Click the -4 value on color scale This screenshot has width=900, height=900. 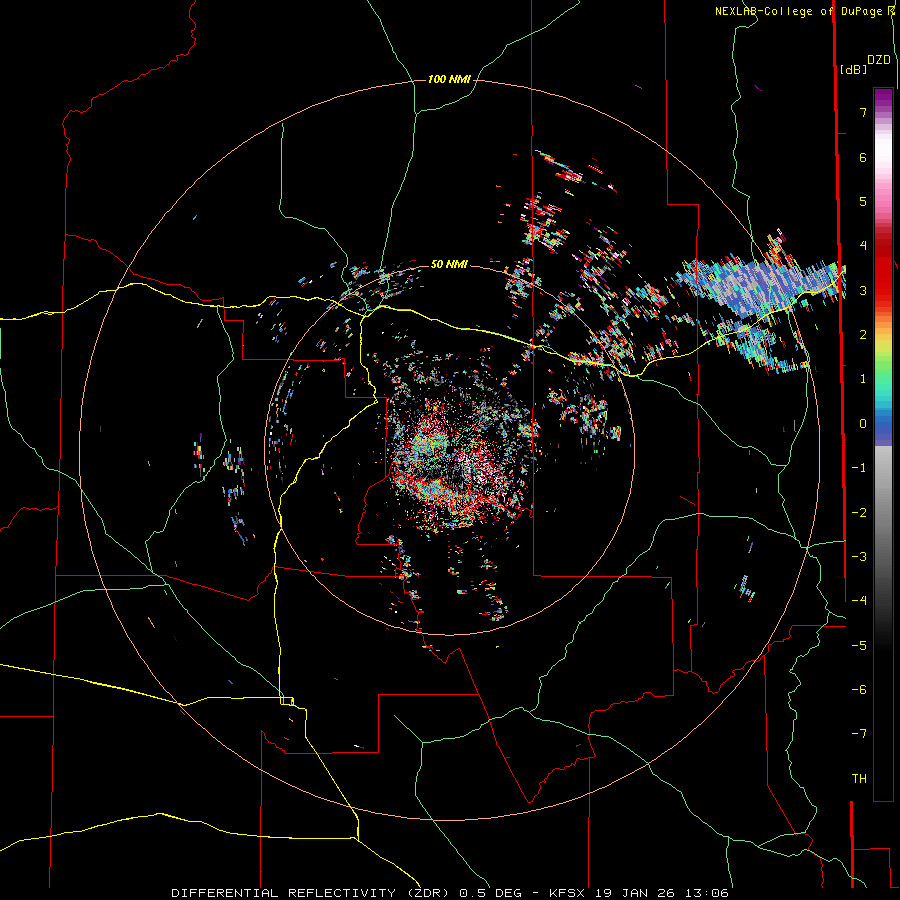[x=859, y=601]
